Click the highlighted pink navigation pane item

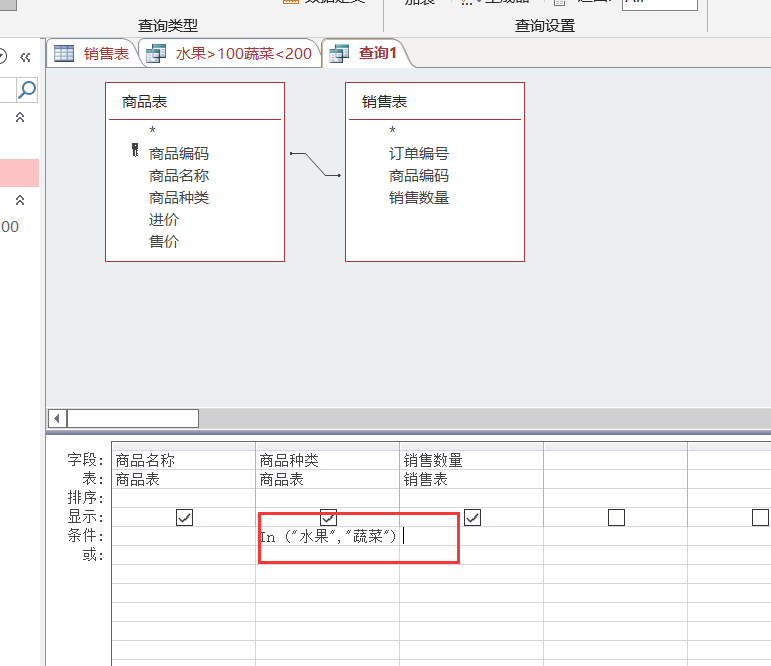pos(19,173)
